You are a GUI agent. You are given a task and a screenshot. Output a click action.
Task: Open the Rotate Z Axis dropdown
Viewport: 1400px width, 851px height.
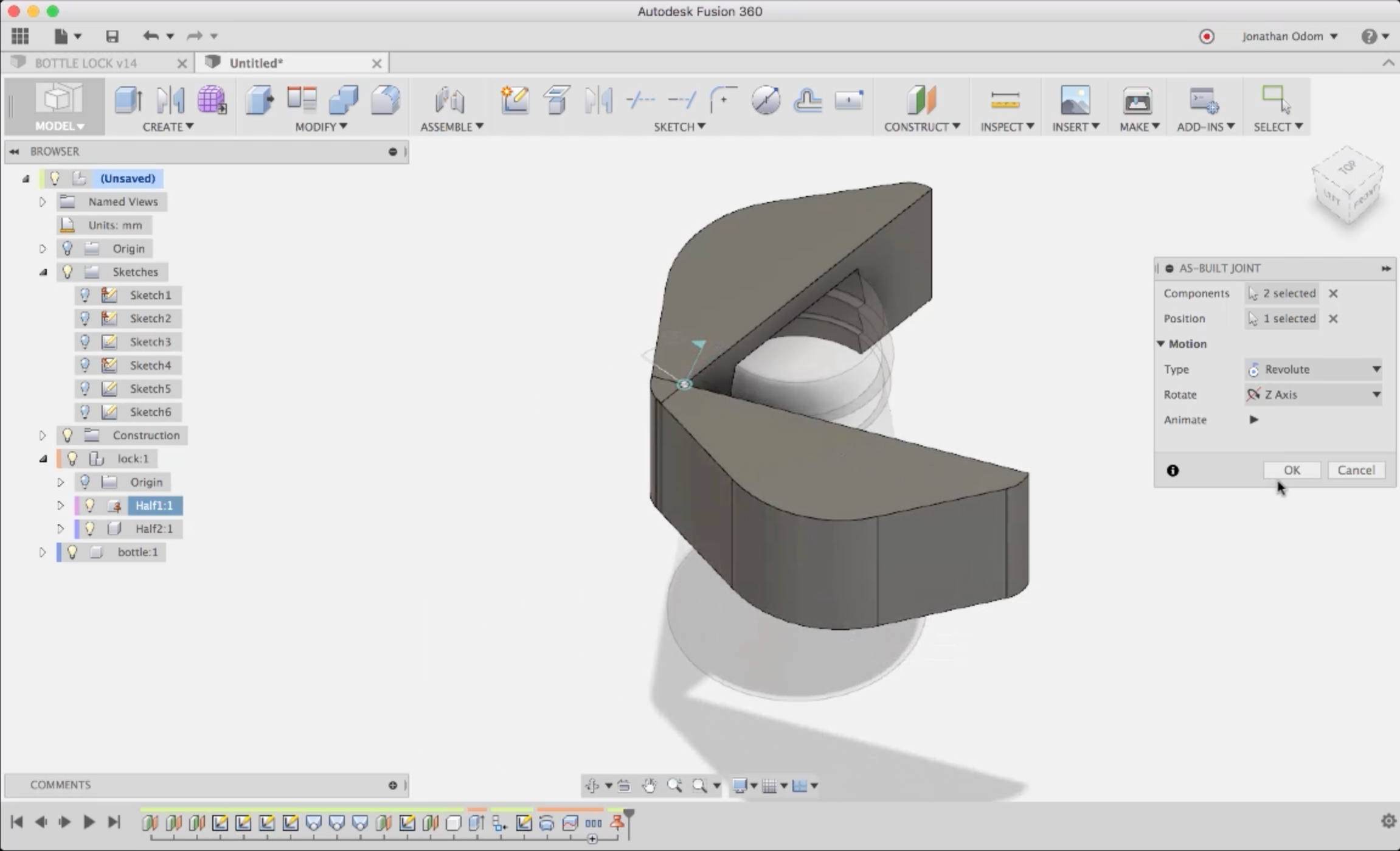click(1314, 395)
